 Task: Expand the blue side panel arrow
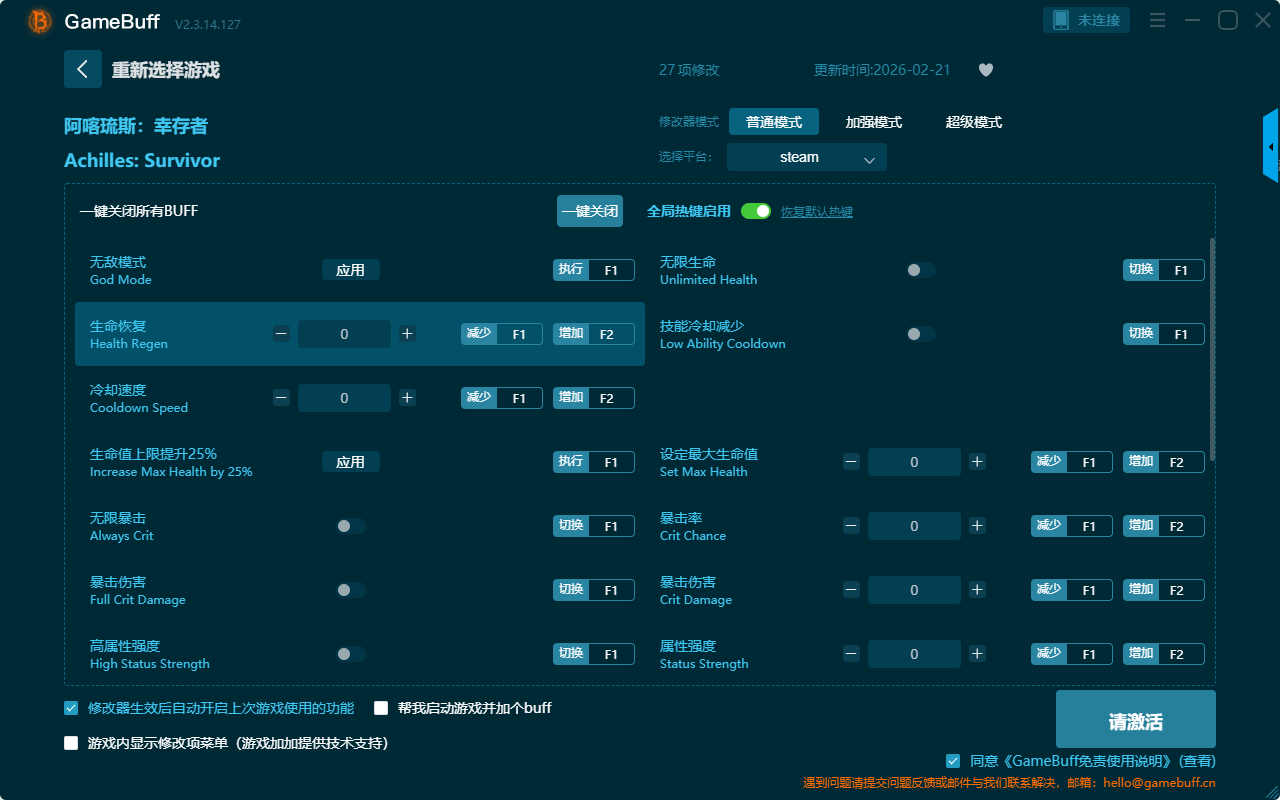point(1271,146)
